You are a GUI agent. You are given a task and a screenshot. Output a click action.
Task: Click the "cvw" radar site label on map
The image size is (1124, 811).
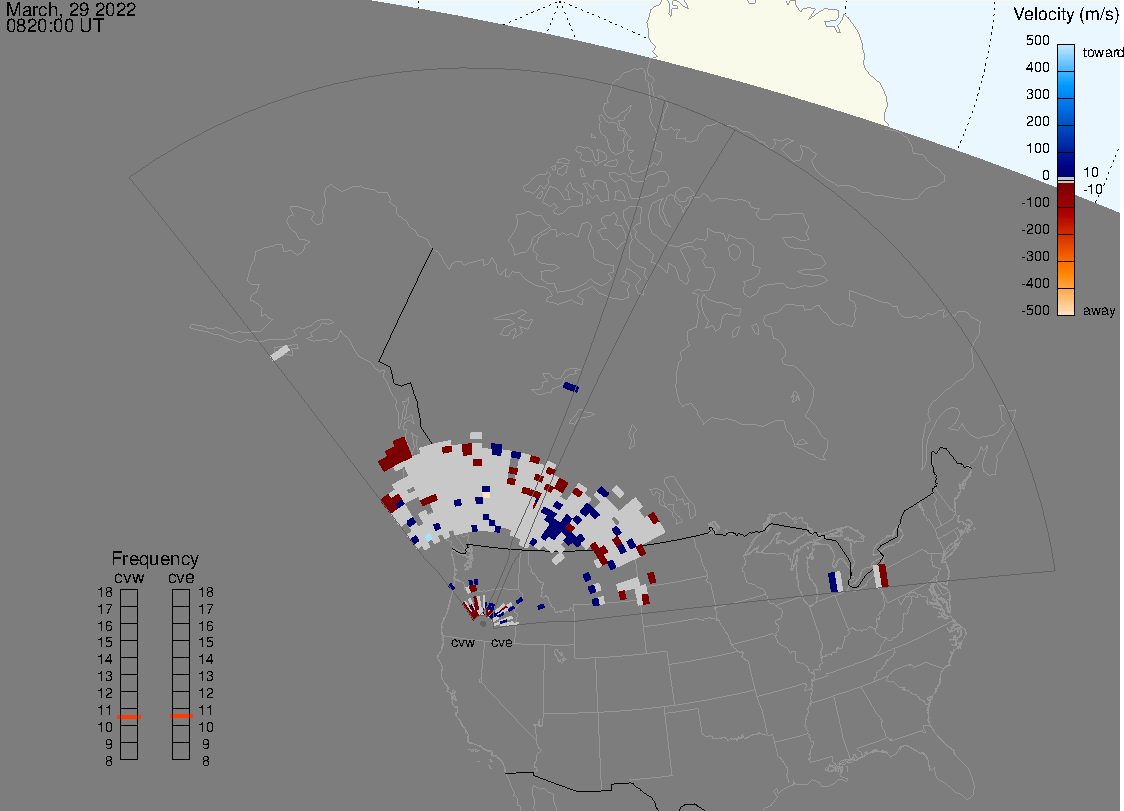pos(463,642)
